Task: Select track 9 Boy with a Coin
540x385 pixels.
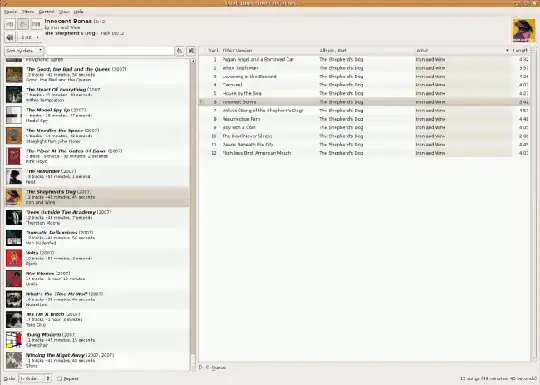Action: point(364,127)
